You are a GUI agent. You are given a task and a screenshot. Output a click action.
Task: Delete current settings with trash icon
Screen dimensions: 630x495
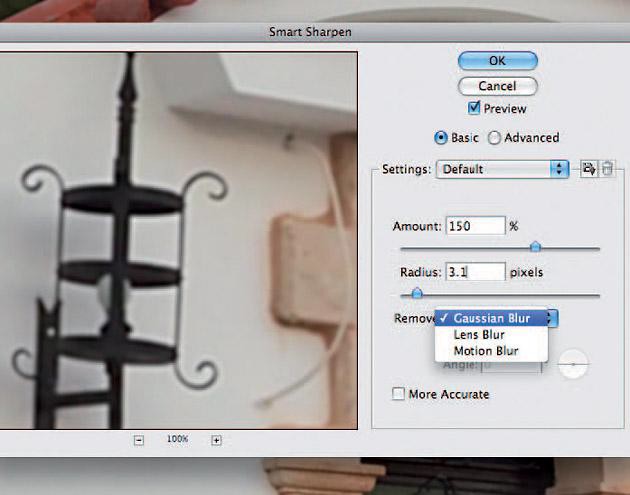[x=607, y=169]
